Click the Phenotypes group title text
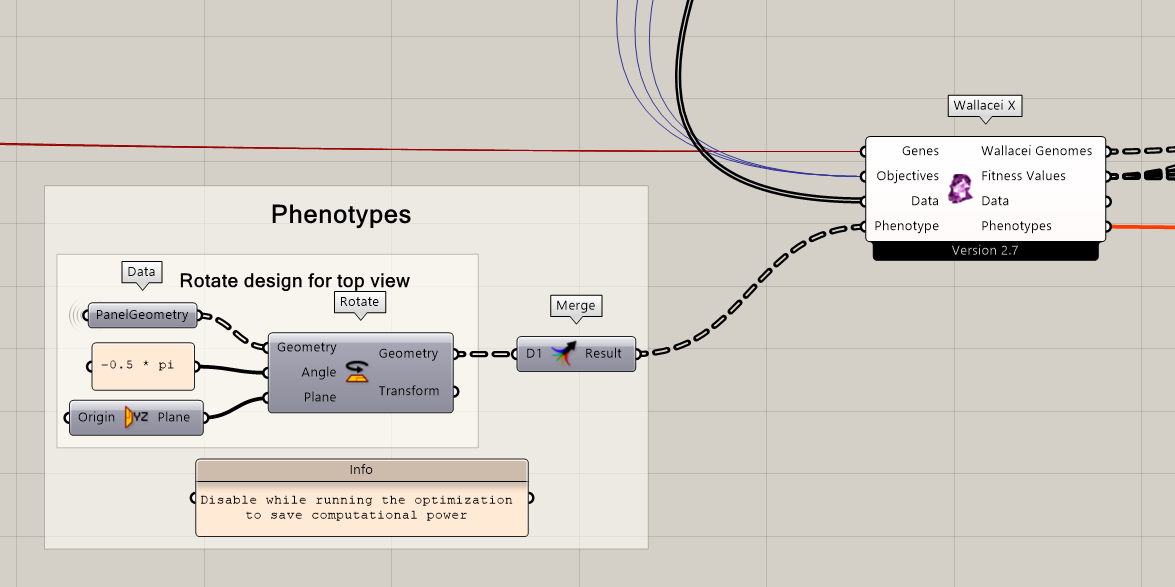This screenshot has height=587, width=1175. pos(340,214)
